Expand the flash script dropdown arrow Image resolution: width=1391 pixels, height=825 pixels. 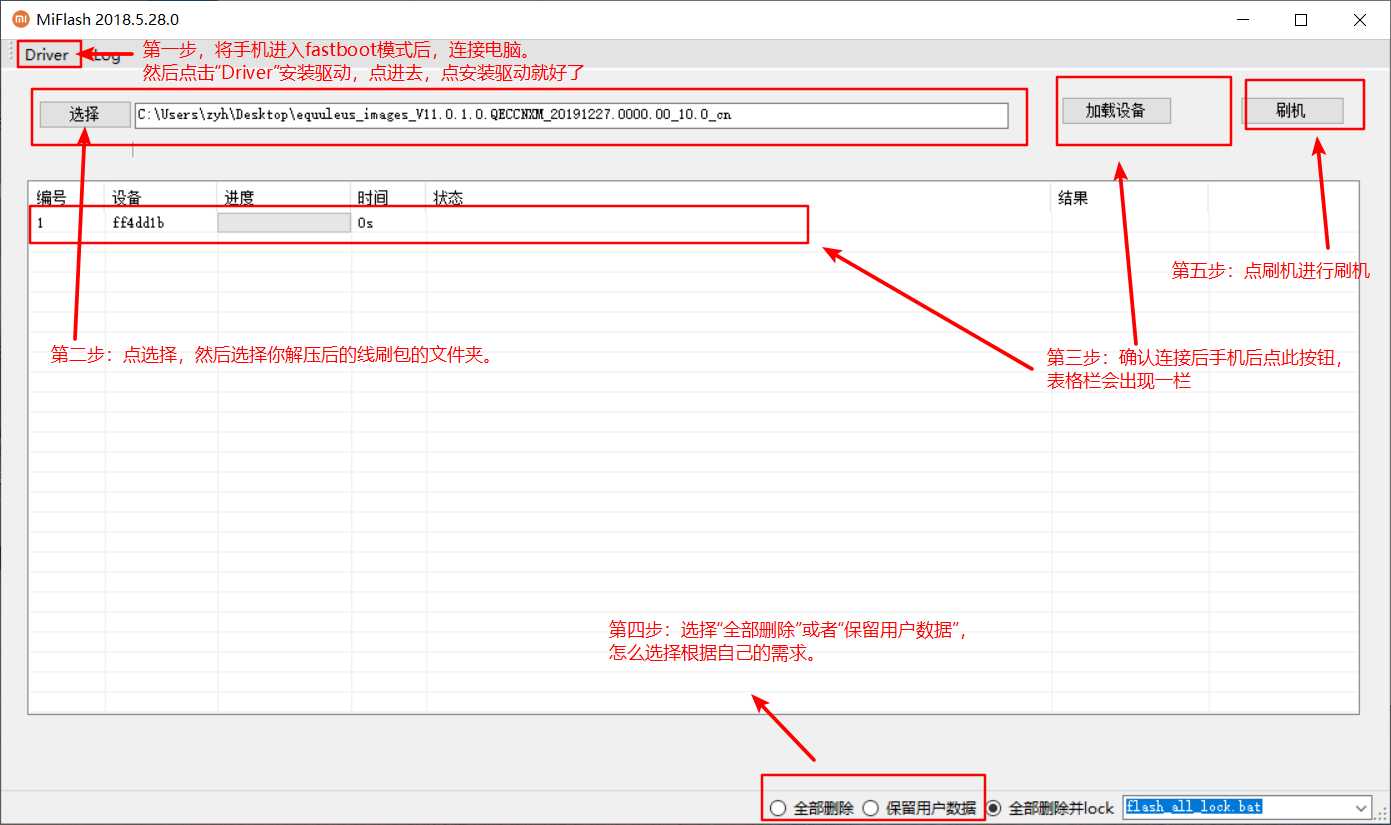click(x=1360, y=807)
